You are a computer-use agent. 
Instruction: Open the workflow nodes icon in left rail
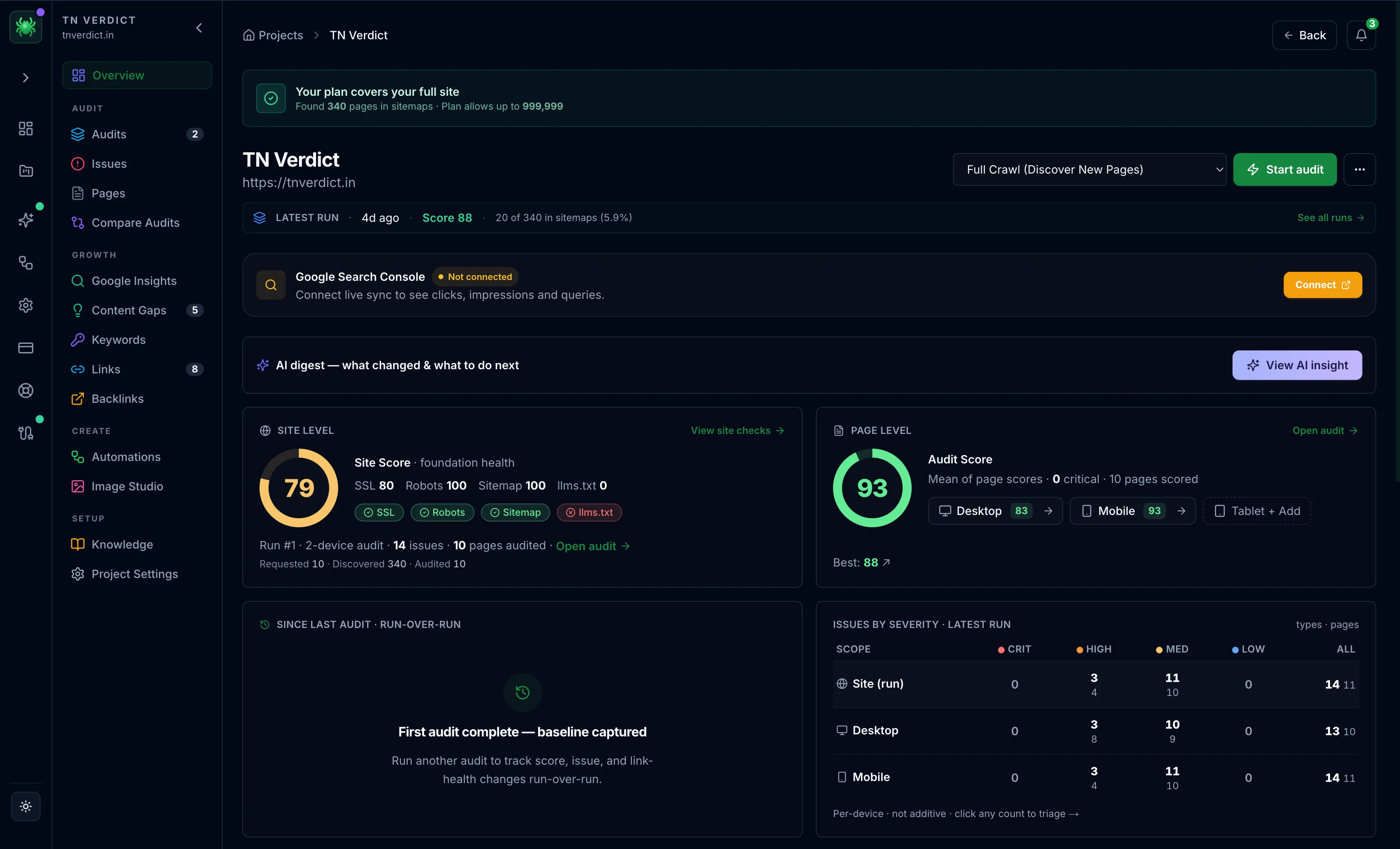[25, 262]
